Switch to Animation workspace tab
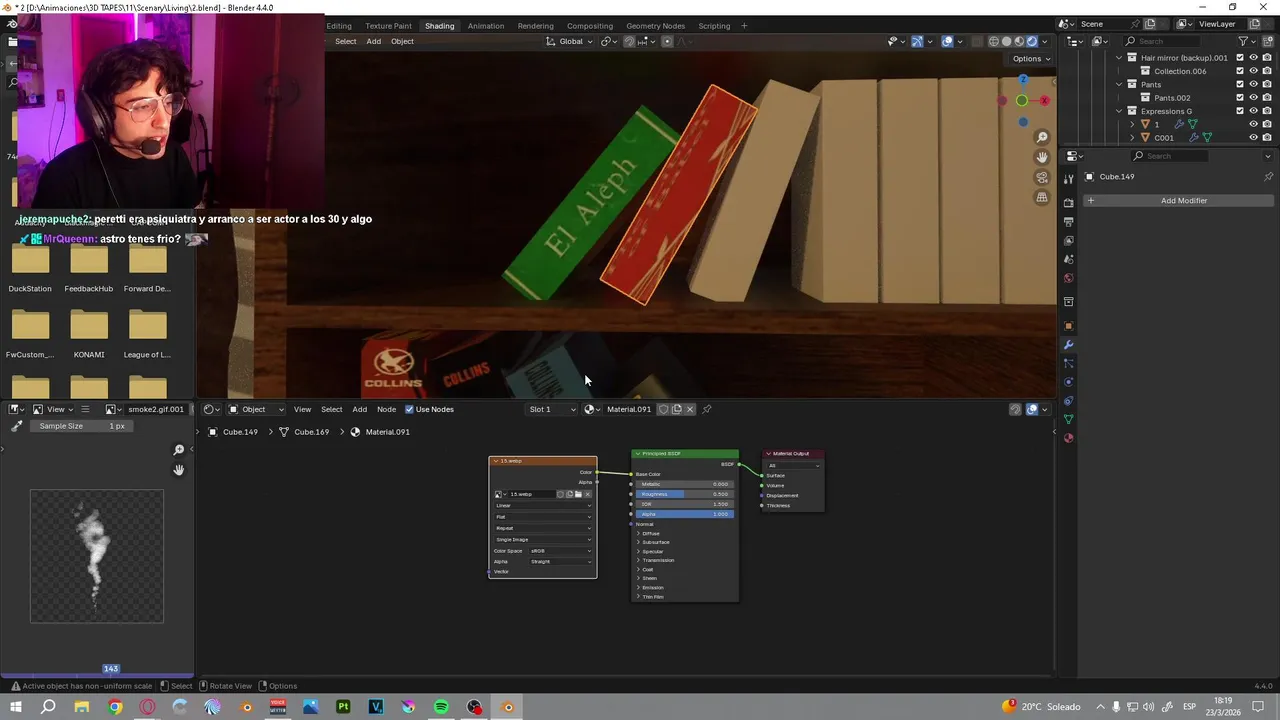The image size is (1280, 720). 485,26
